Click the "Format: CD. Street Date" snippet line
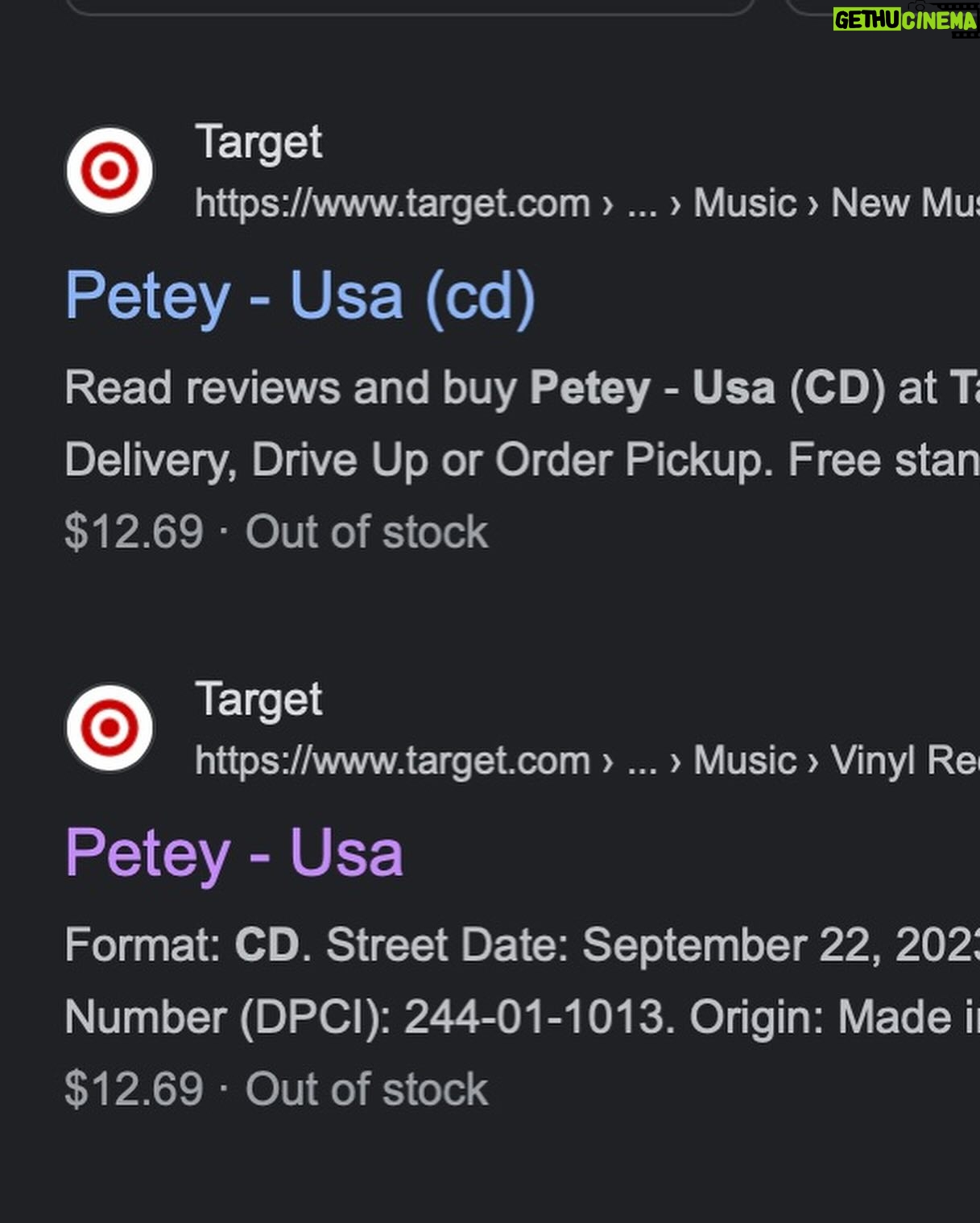The height and width of the screenshot is (1223, 980). point(522,944)
